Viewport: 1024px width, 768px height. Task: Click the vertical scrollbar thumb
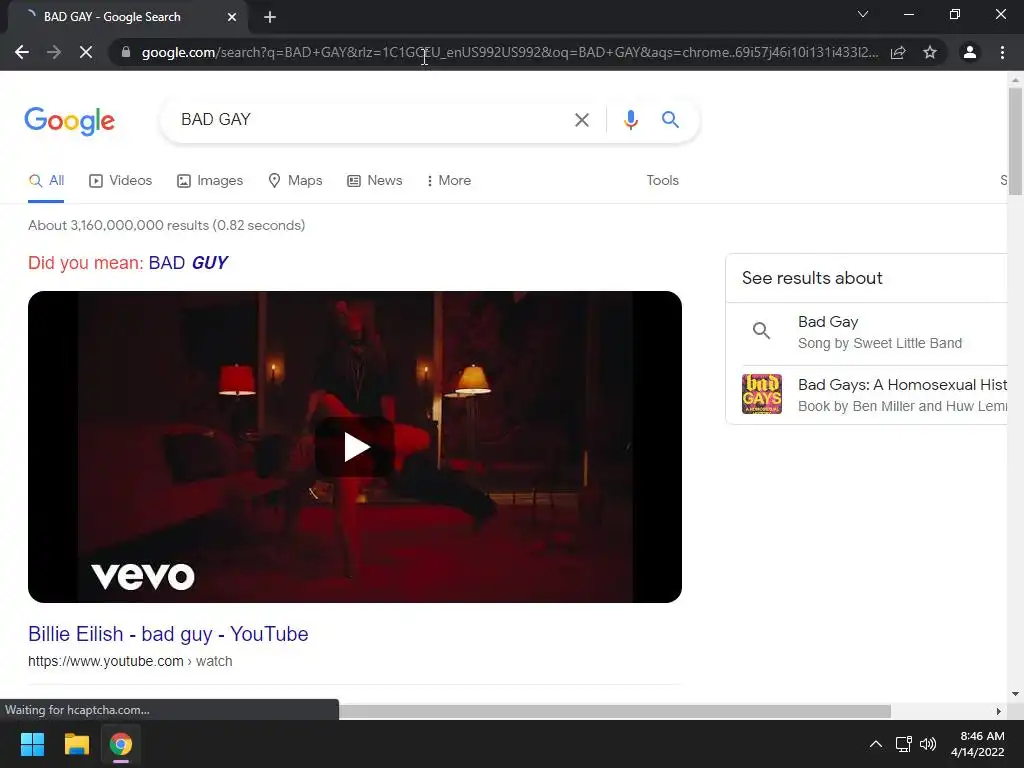[x=1015, y=141]
